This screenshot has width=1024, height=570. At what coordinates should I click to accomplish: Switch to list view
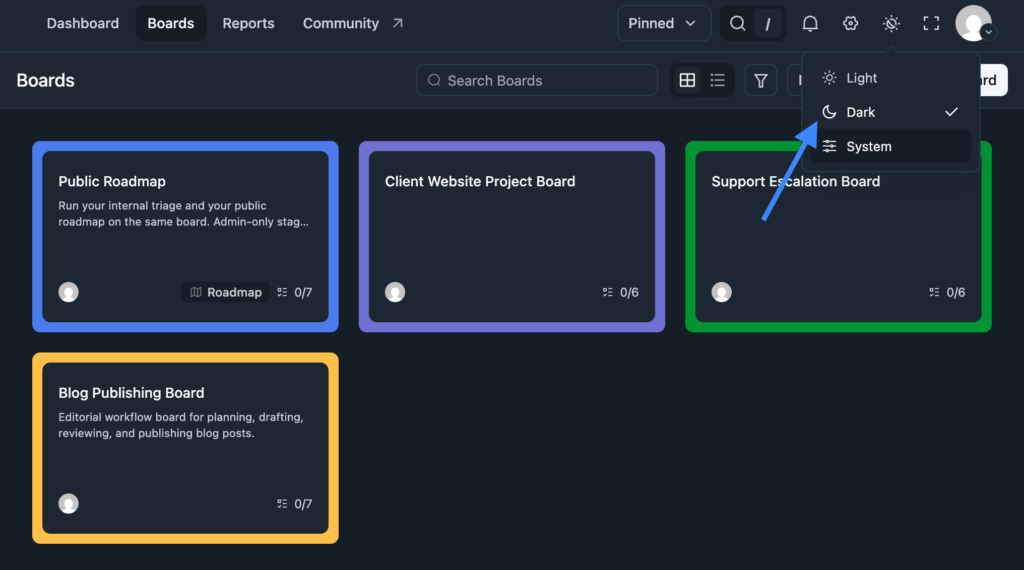coord(718,80)
